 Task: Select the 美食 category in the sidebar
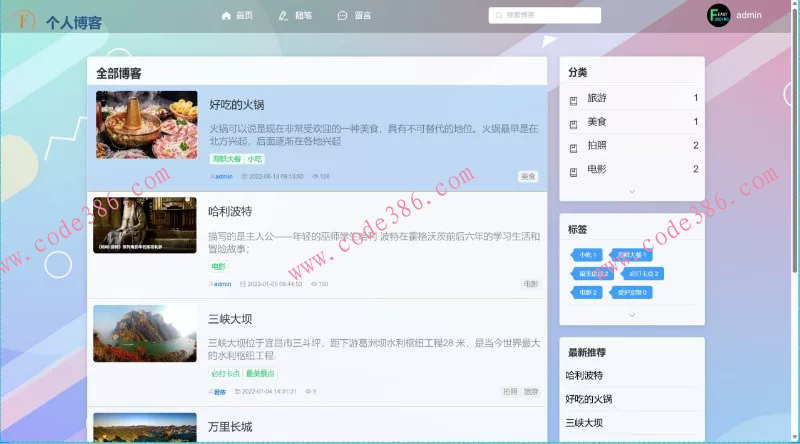click(633, 121)
